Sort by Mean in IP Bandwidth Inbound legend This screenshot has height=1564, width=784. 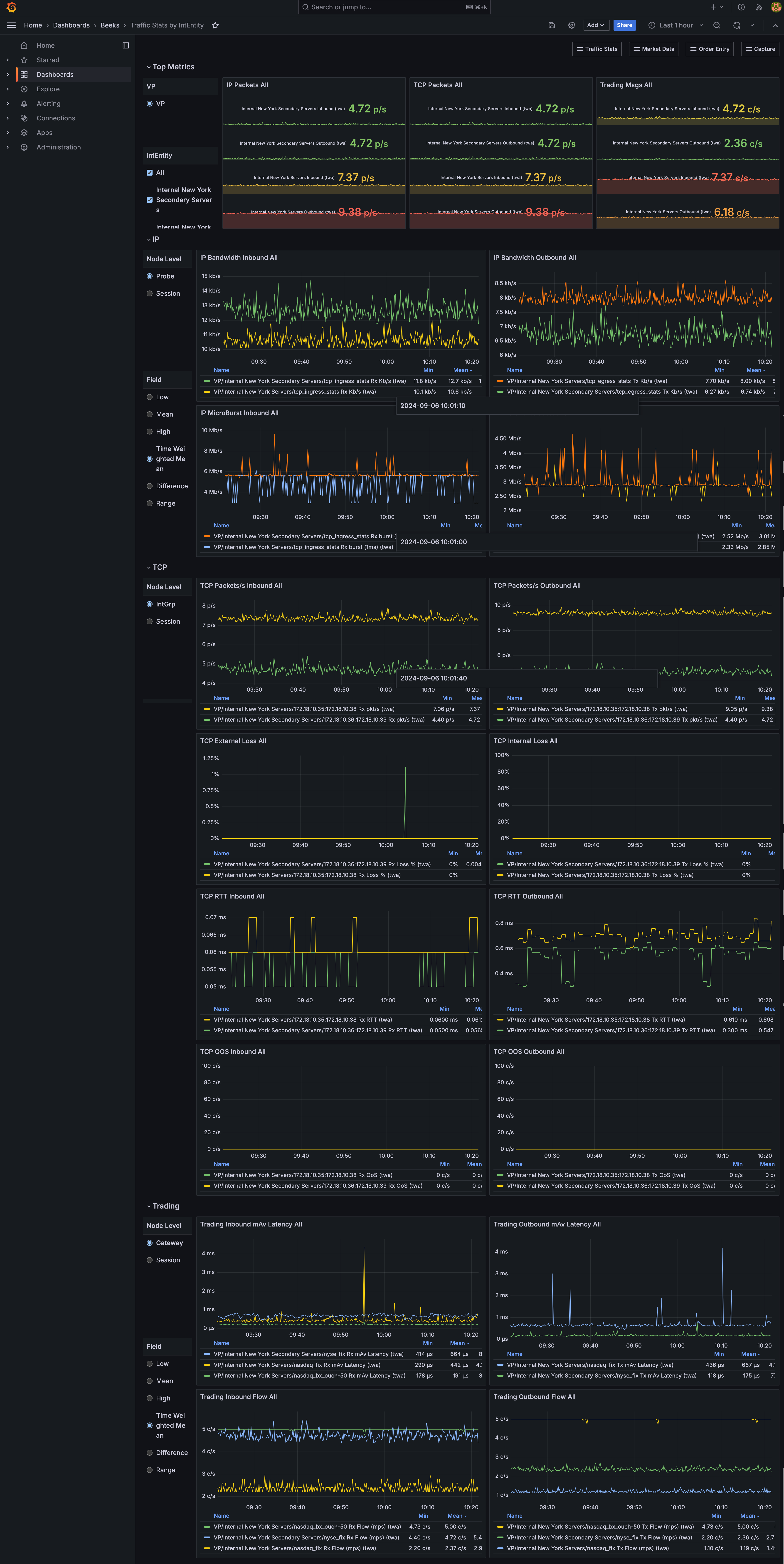(462, 370)
